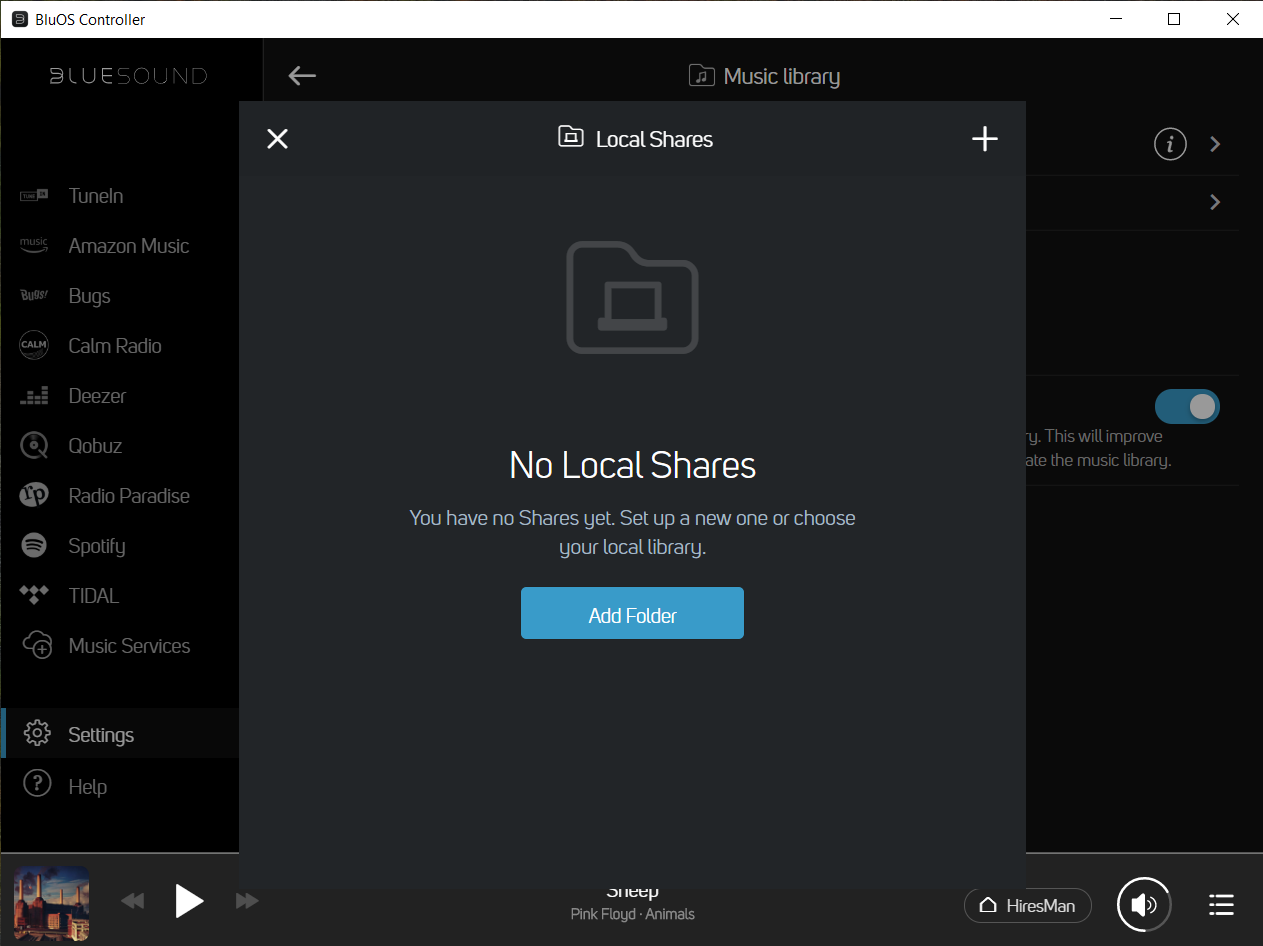Close the Local Shares dialog
Viewport: 1263px width, 946px height.
pos(278,139)
